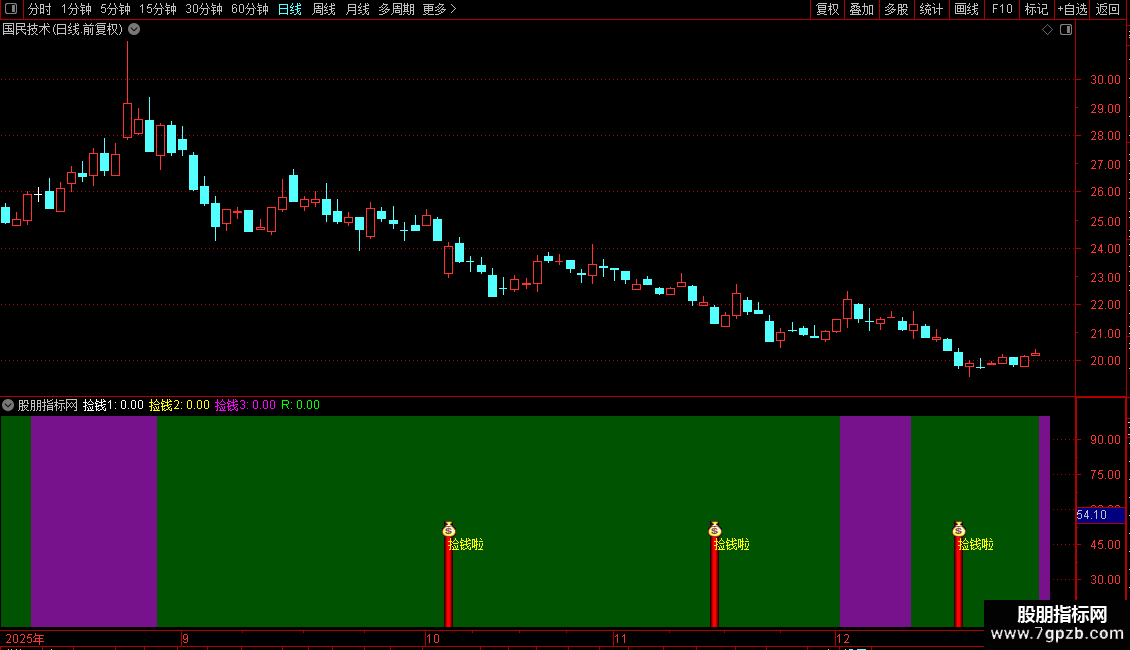Click the 25.00 price axis label
This screenshot has height=650, width=1130.
[x=1105, y=221]
